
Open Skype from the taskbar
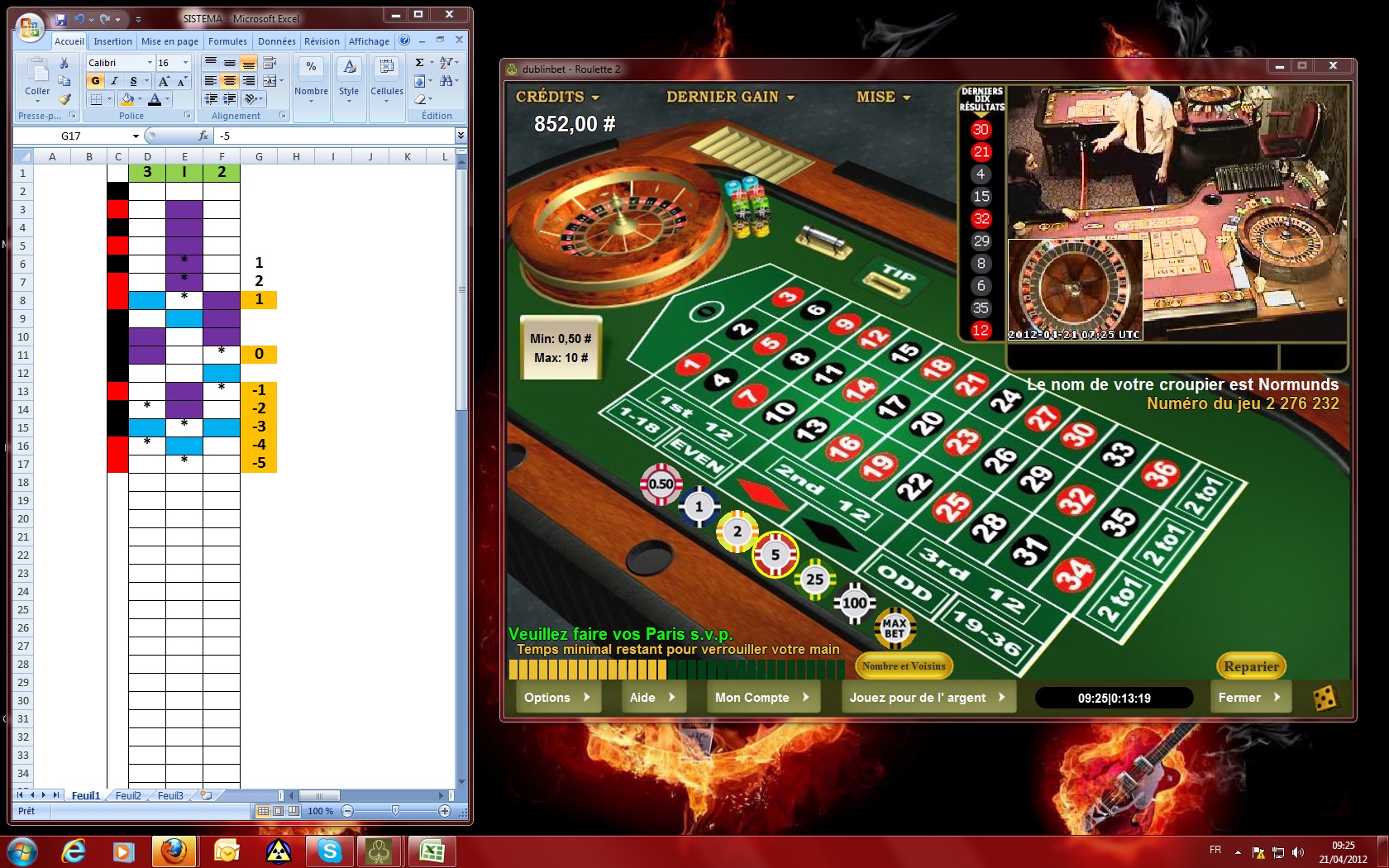click(329, 851)
